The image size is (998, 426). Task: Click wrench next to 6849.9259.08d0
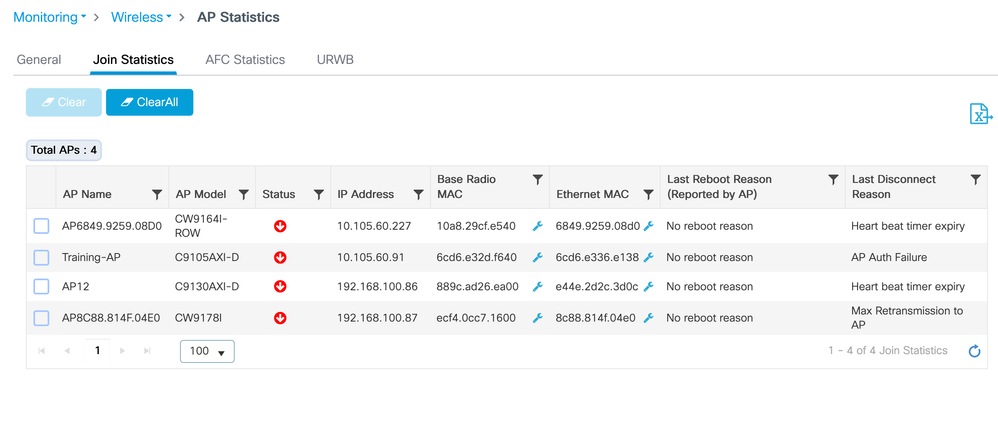(x=649, y=226)
